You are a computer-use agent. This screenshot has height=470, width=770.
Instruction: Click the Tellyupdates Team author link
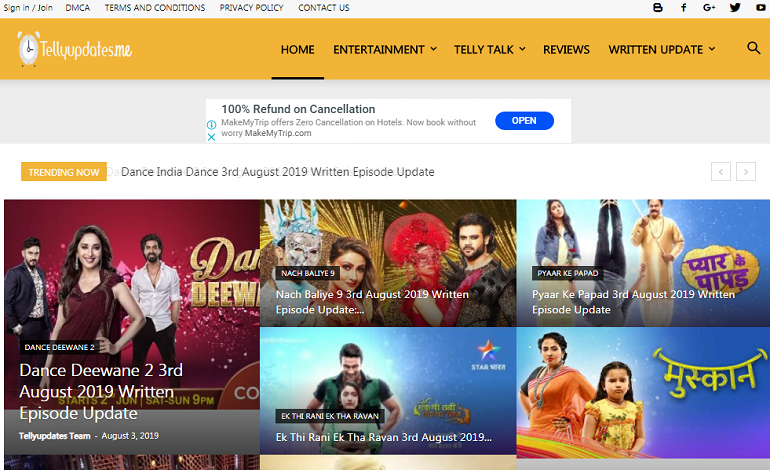[55, 436]
